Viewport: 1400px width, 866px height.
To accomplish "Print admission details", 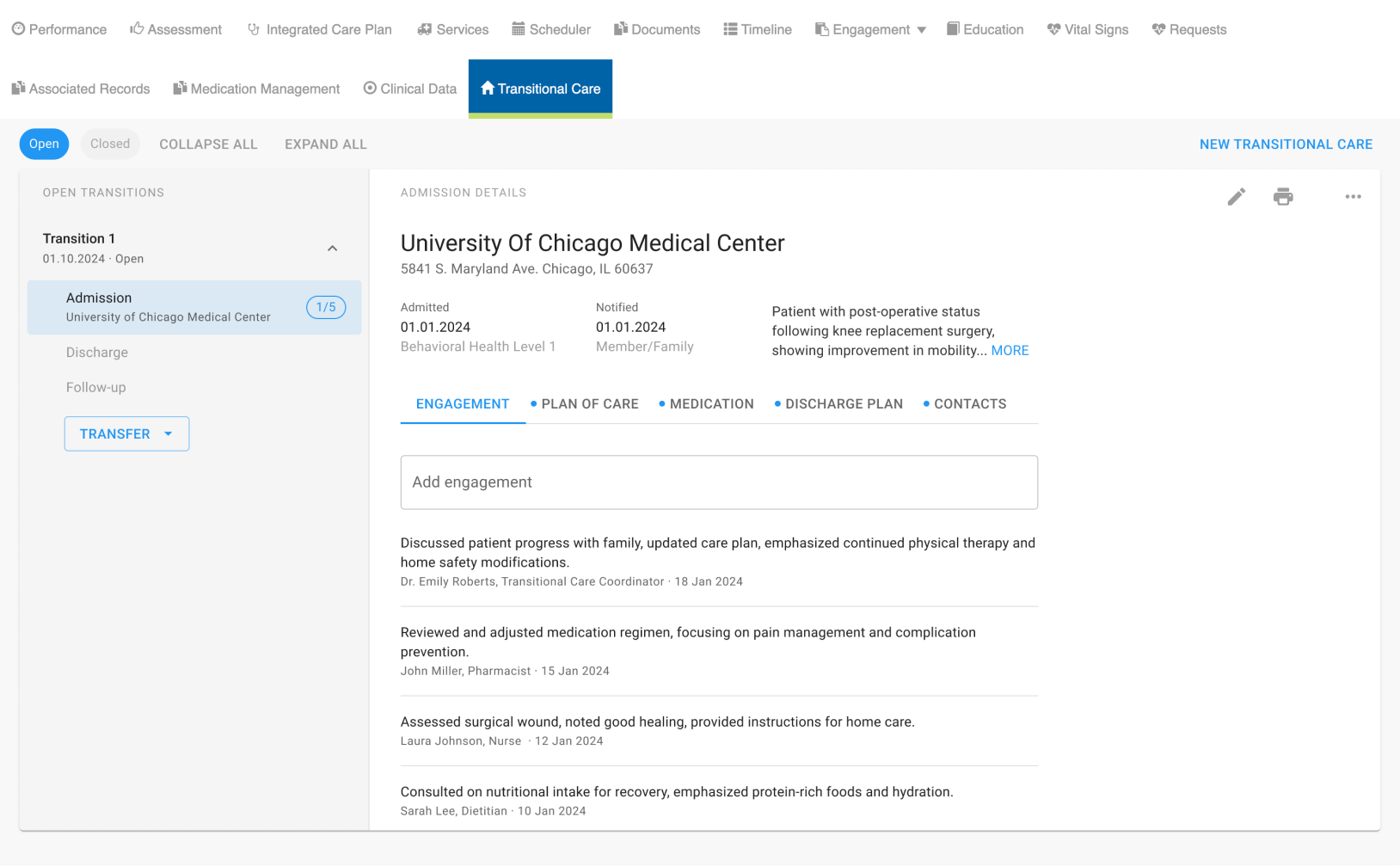I will coord(1283,197).
